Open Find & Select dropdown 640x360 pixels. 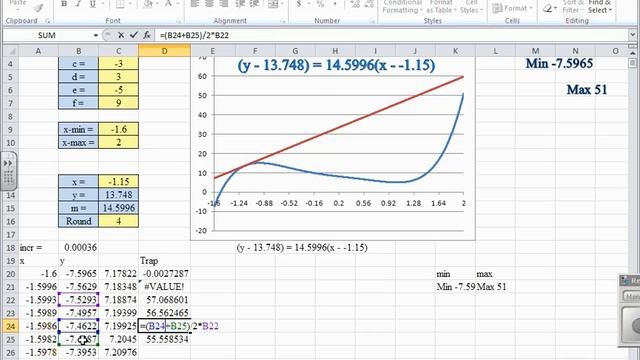pyautogui.click(x=600, y=7)
